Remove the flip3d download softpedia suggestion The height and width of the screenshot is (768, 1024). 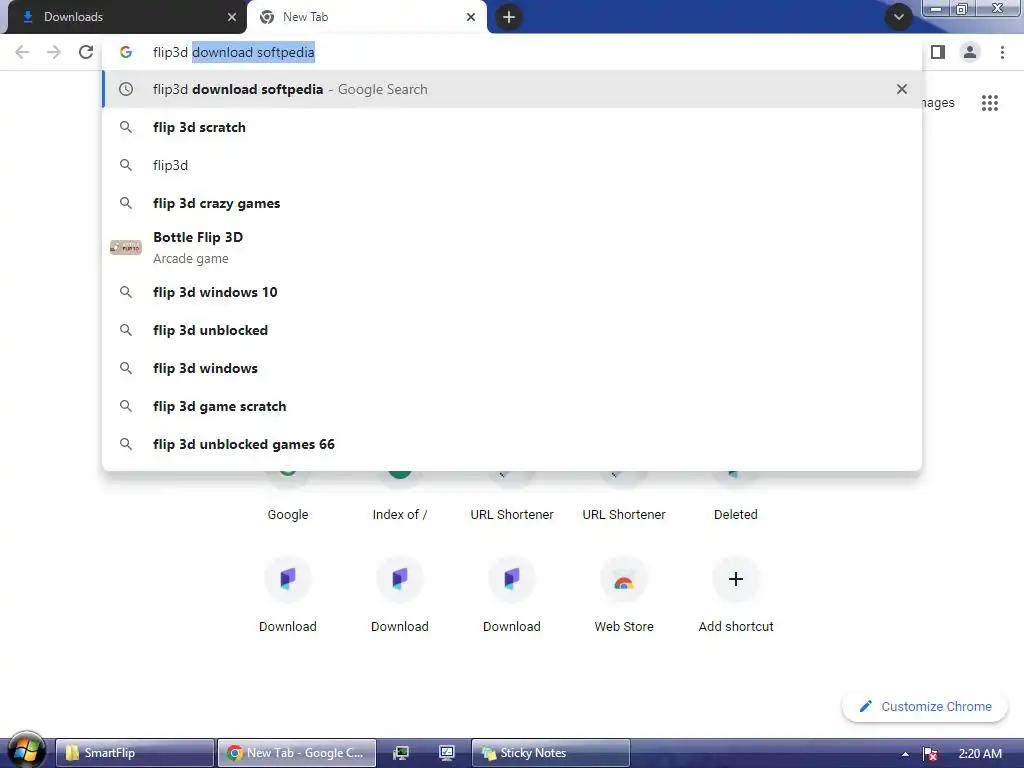(x=902, y=89)
